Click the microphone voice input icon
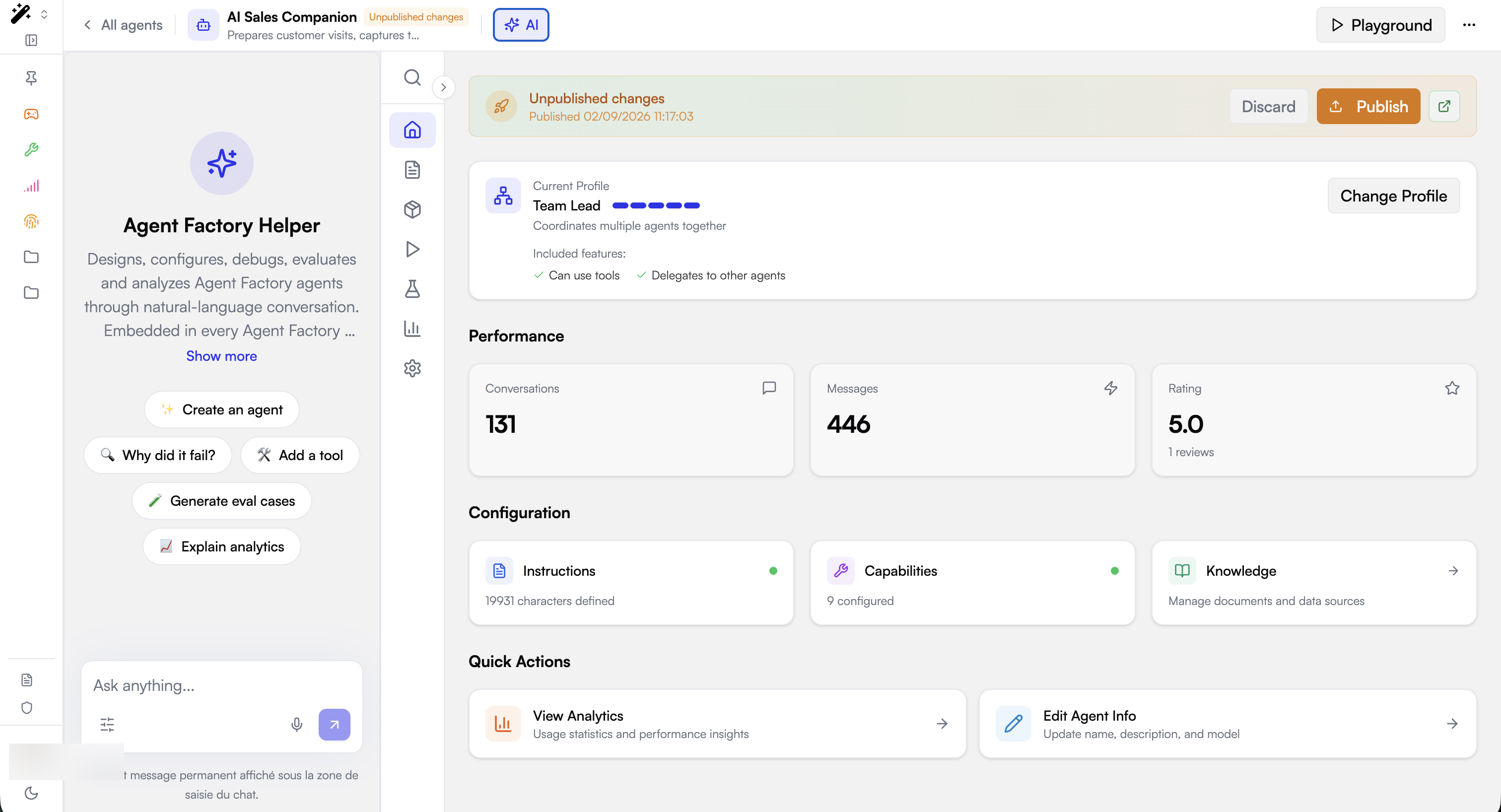This screenshot has width=1501, height=812. point(297,724)
